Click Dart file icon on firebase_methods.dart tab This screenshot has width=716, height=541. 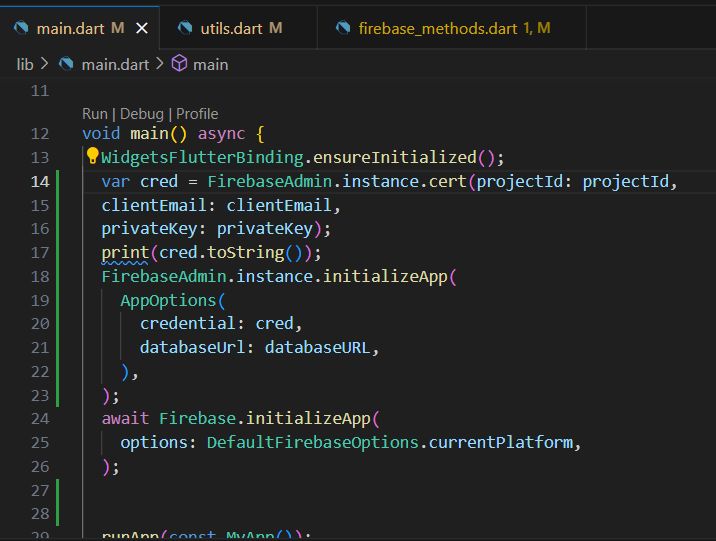[x=343, y=28]
